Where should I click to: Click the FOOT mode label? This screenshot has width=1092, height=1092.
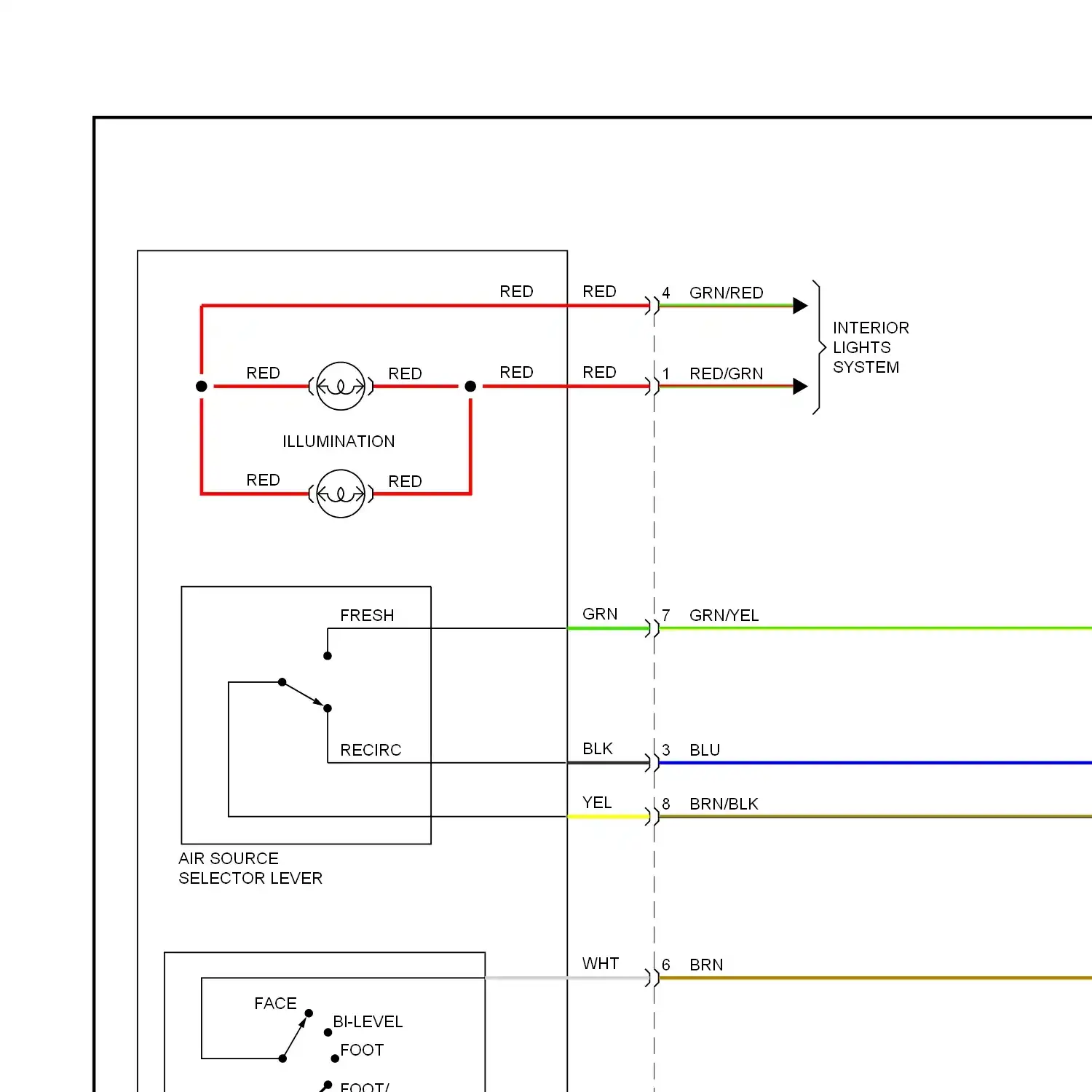coord(362,1050)
